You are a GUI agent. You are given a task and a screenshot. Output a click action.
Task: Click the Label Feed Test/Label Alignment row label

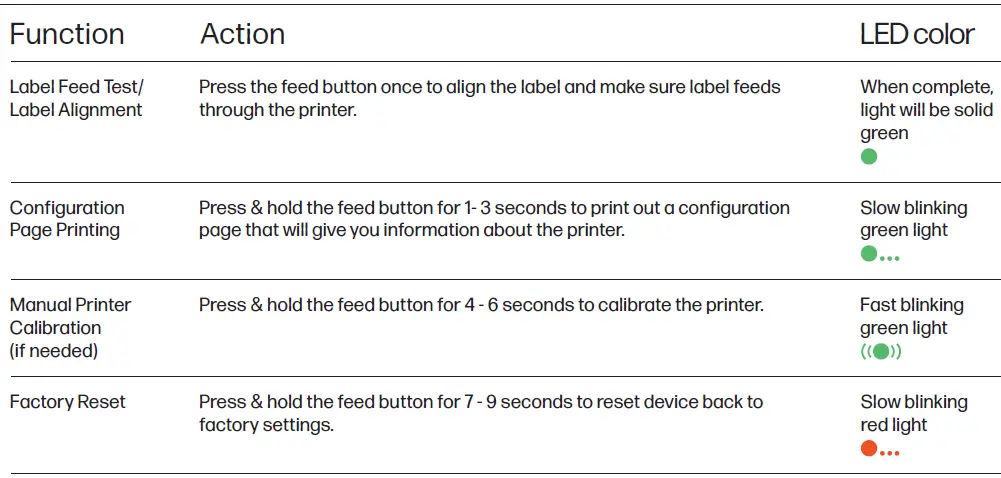(75, 98)
